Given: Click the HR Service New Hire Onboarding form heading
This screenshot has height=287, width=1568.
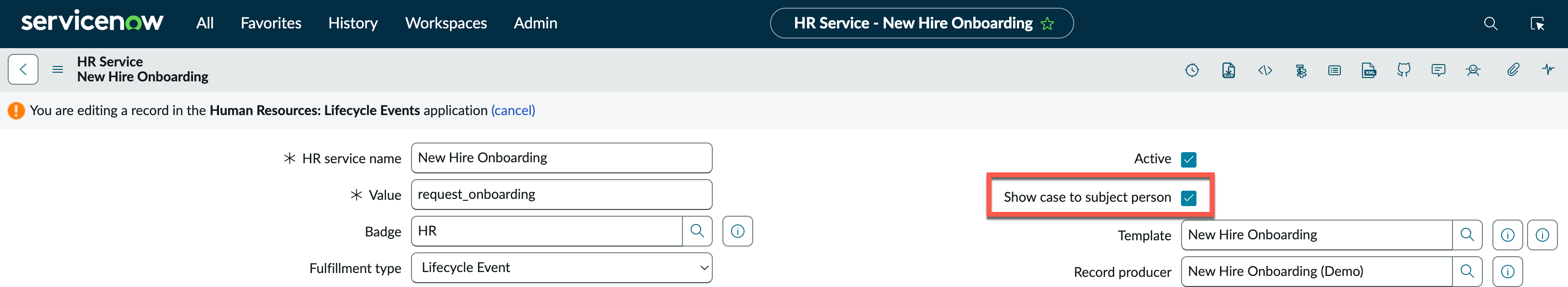Looking at the screenshot, I should click(x=142, y=69).
